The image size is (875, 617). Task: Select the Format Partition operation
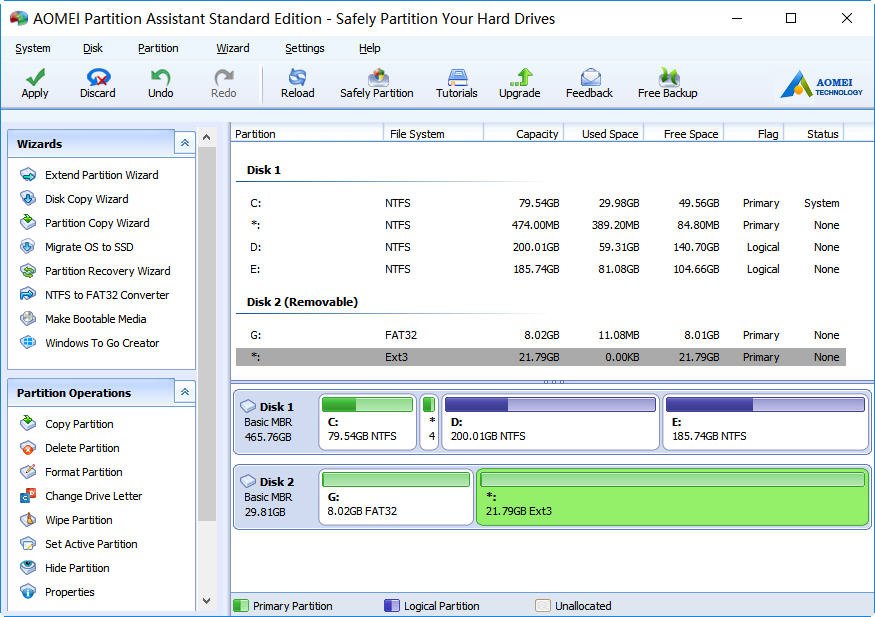tap(71, 472)
